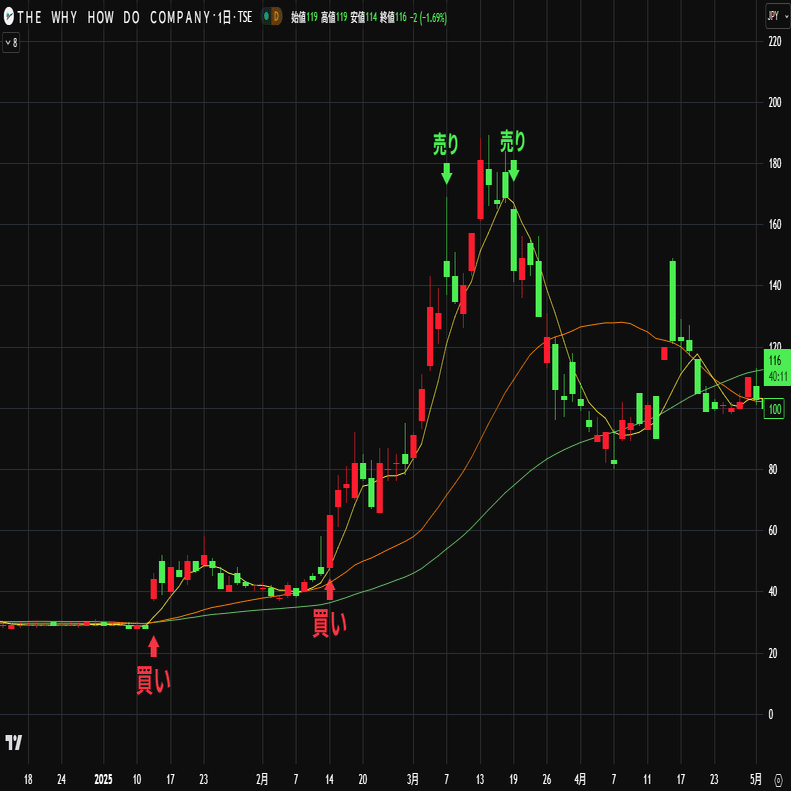Click the 80 price axis label
The width and height of the screenshot is (791, 791).
coord(772,470)
